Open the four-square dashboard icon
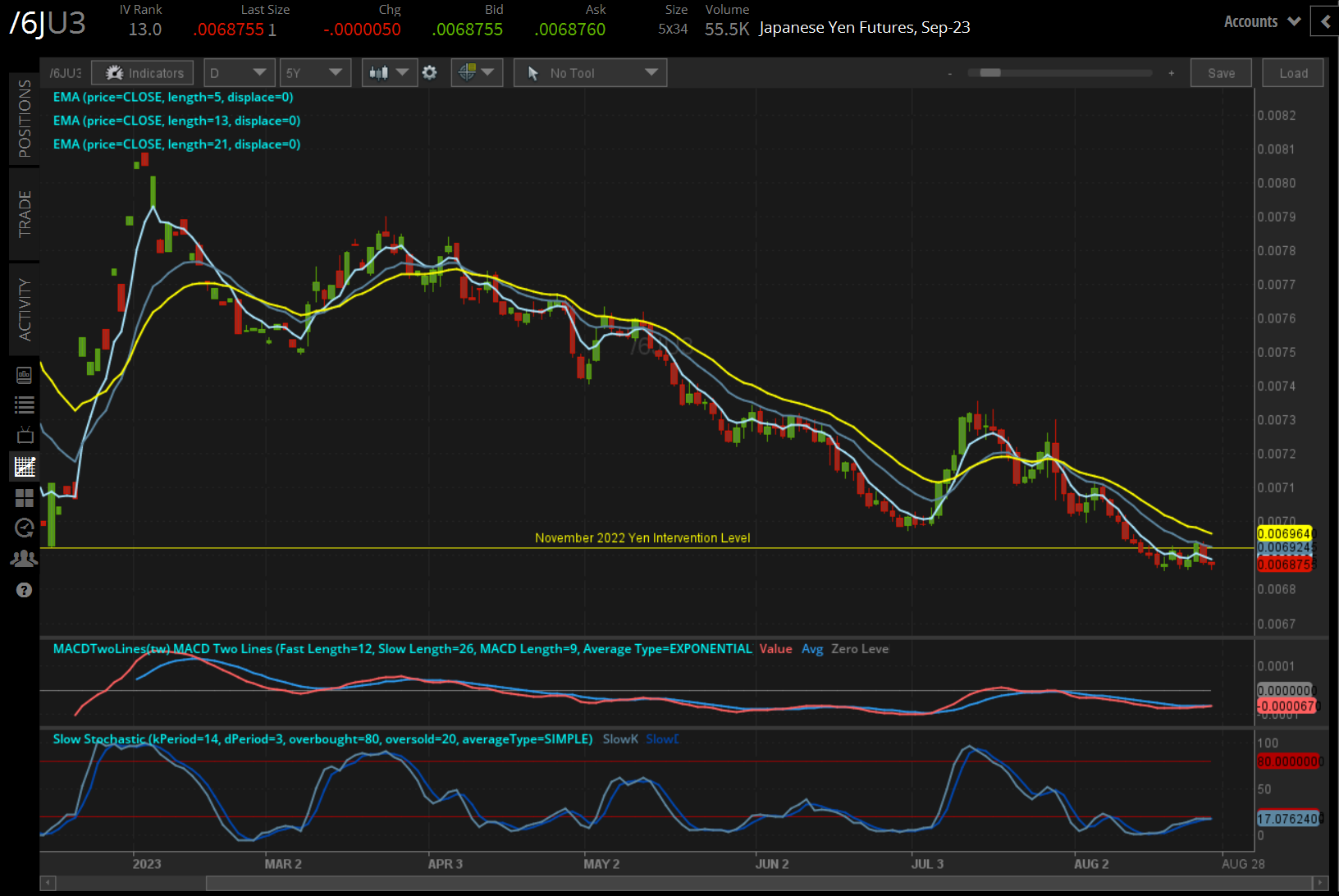The image size is (1339, 896). pos(24,498)
